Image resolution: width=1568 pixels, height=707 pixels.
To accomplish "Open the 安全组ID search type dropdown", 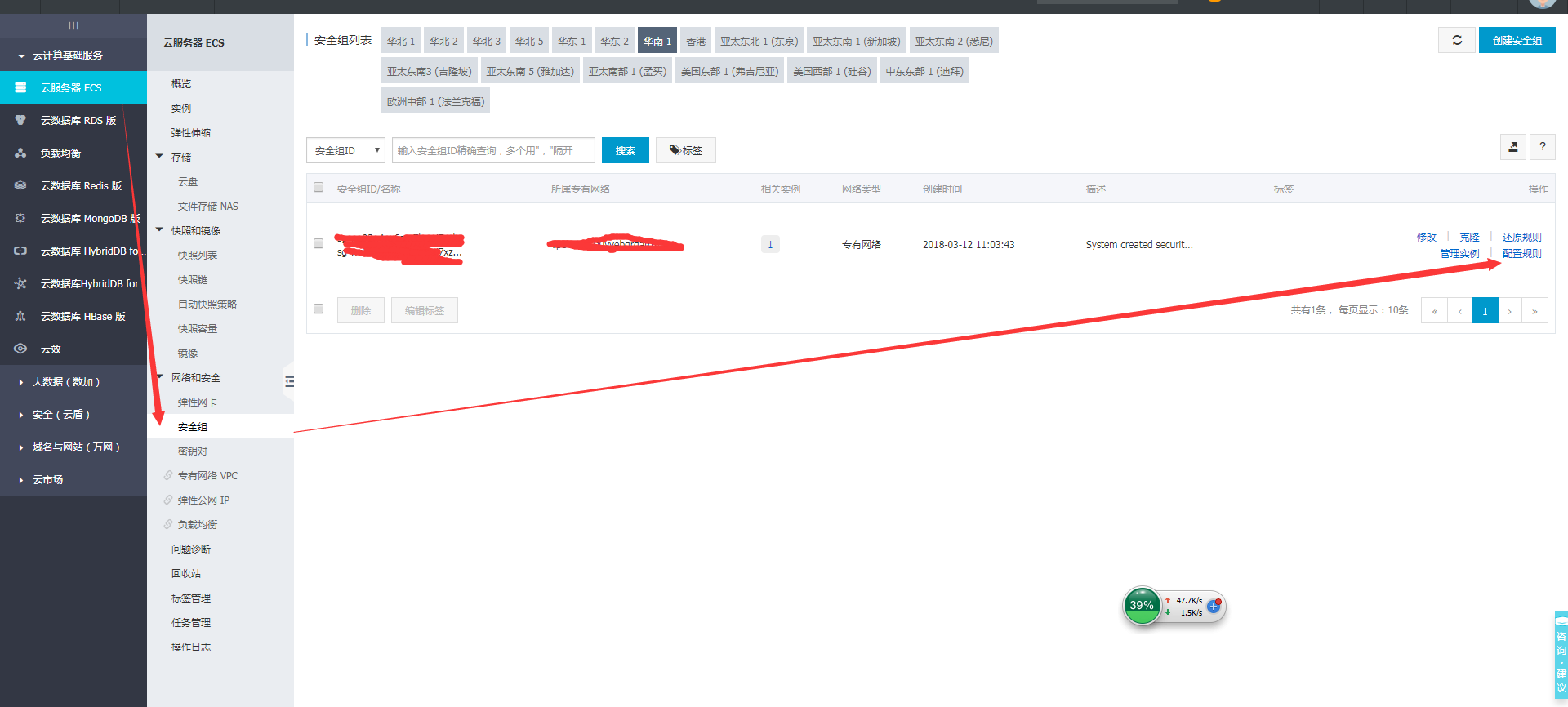I will tap(345, 150).
